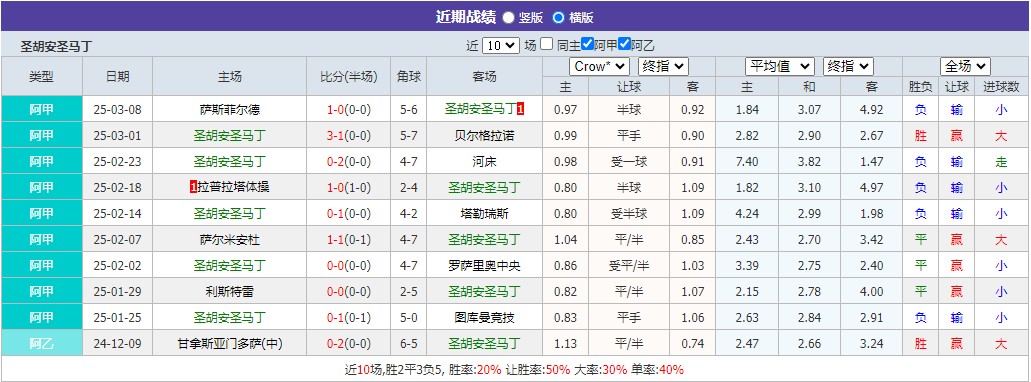Click the 比分(半场) column header
The image size is (1031, 382).
348,76
